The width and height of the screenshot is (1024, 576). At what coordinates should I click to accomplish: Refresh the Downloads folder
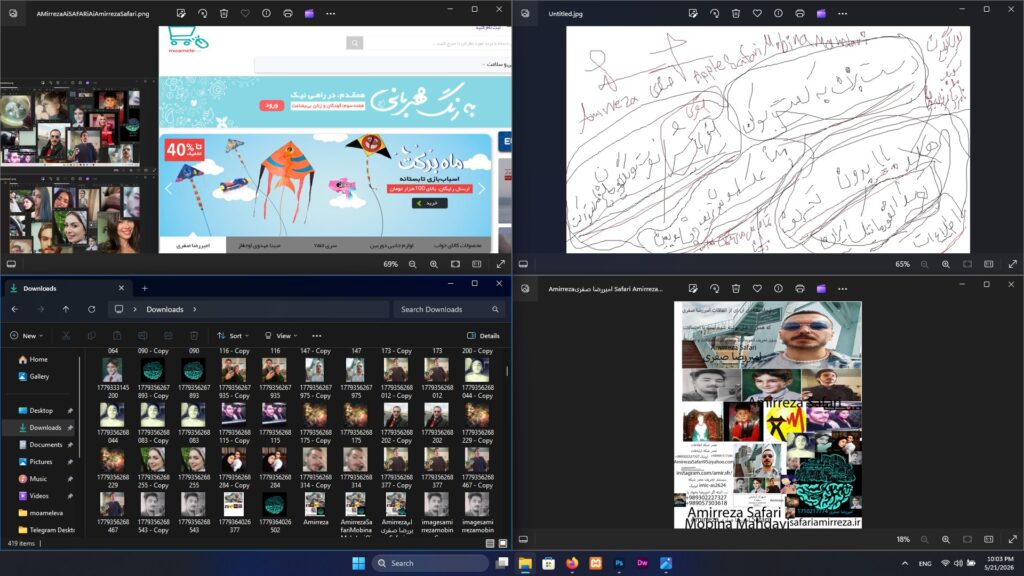[x=91, y=309]
